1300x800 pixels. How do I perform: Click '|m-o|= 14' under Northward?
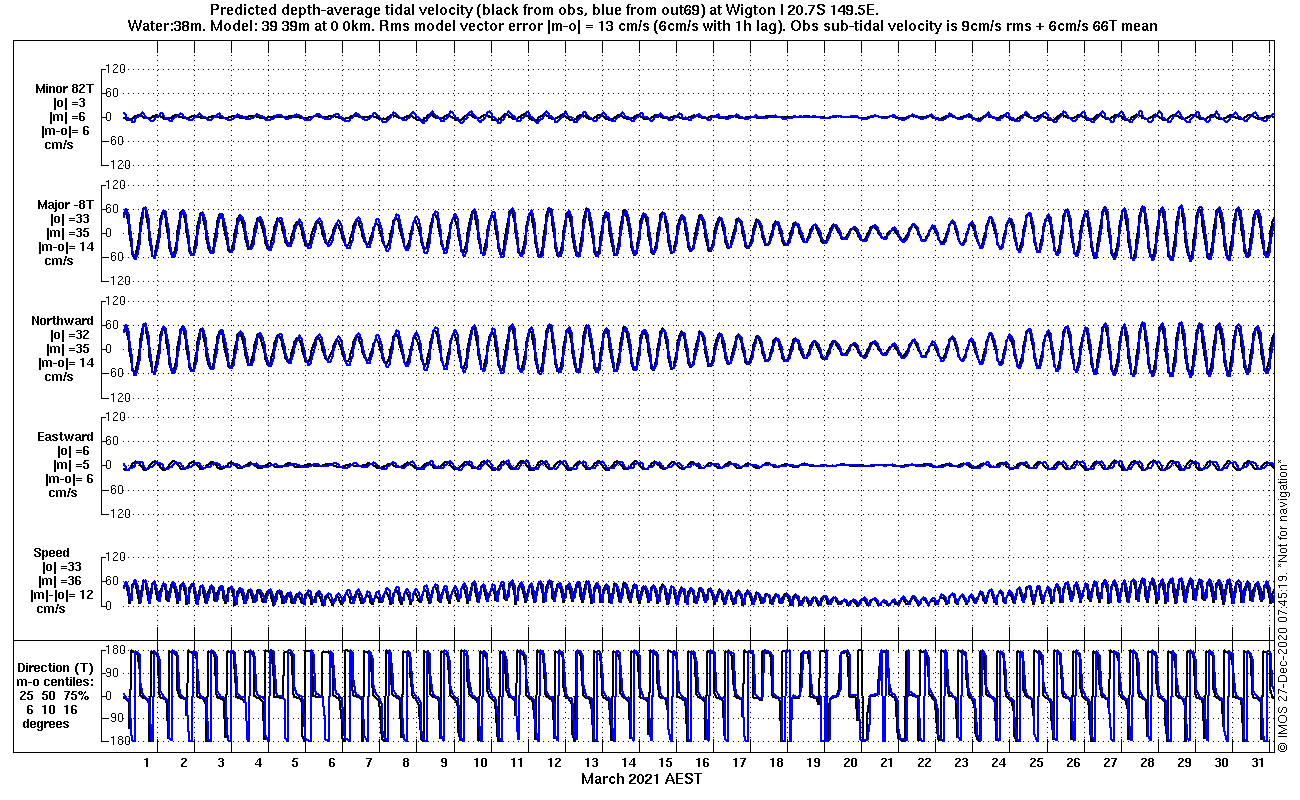click(x=66, y=363)
